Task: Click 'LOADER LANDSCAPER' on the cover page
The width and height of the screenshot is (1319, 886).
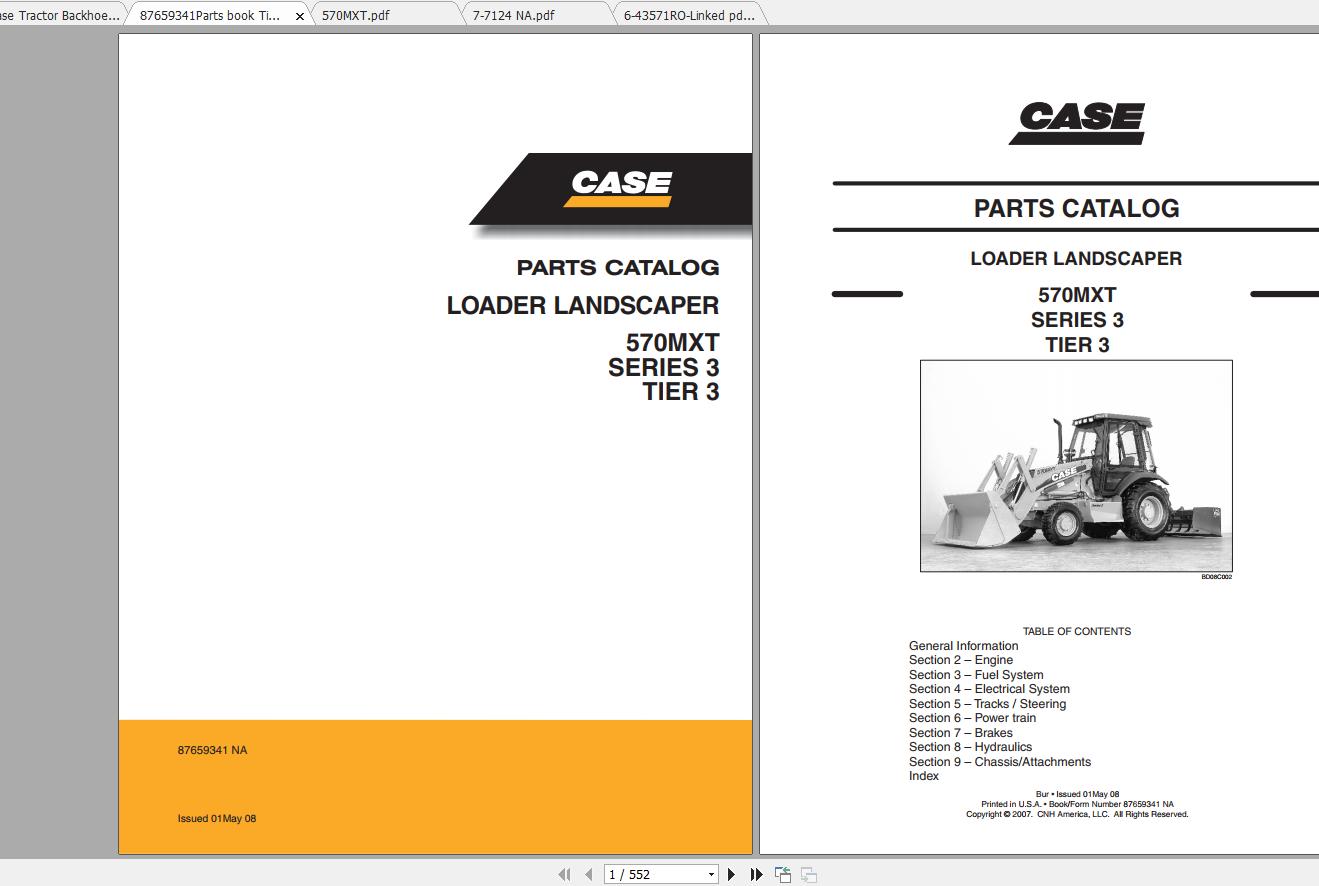Action: [x=583, y=306]
